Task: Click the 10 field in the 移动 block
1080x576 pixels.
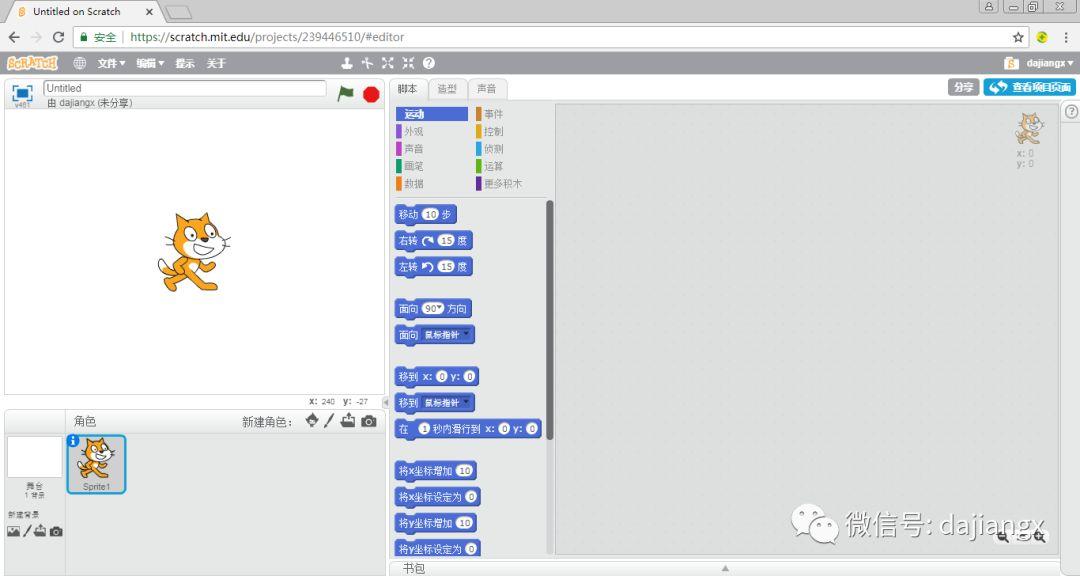Action: click(x=431, y=214)
